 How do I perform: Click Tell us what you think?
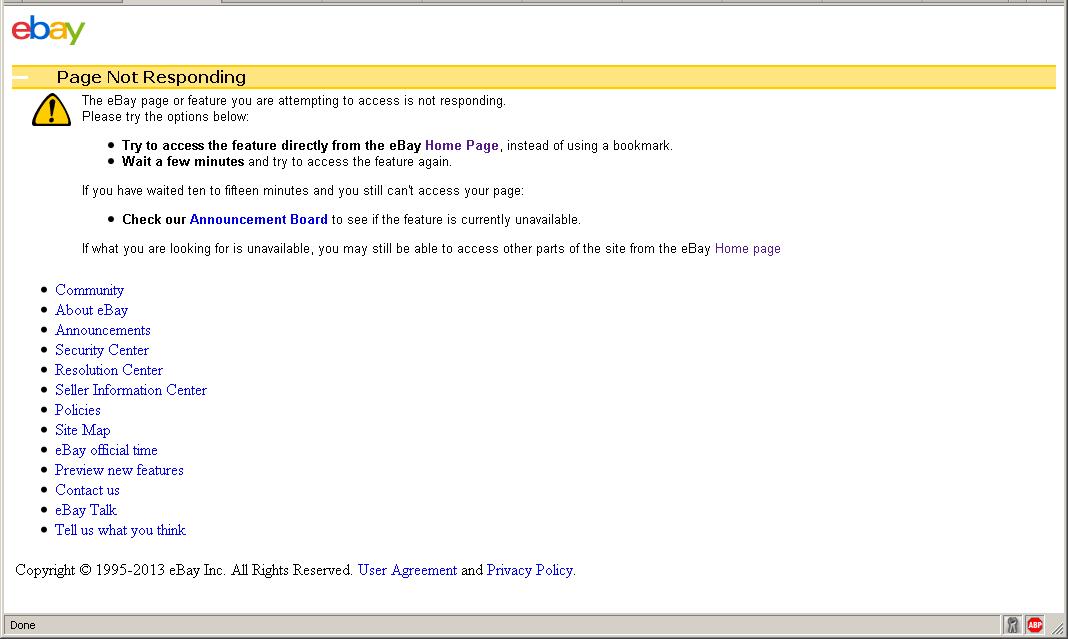tap(120, 530)
